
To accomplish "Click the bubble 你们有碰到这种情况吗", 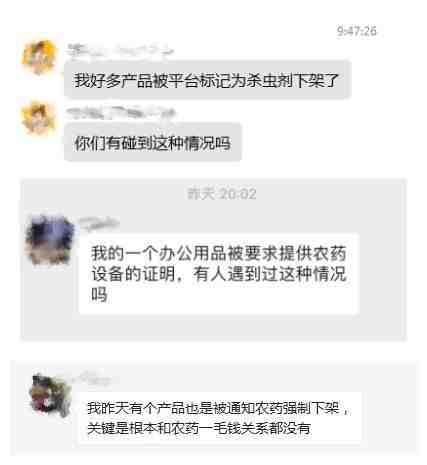I will coord(153,143).
